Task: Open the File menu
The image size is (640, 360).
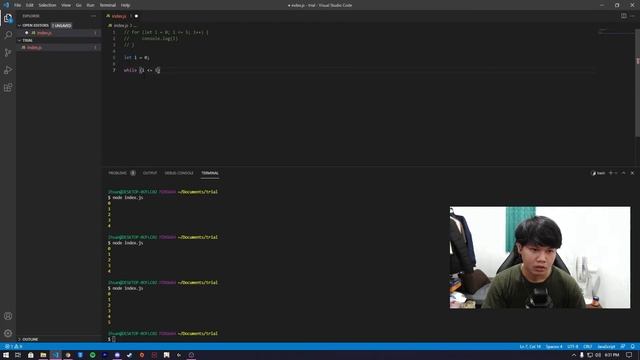Action: point(18,5)
